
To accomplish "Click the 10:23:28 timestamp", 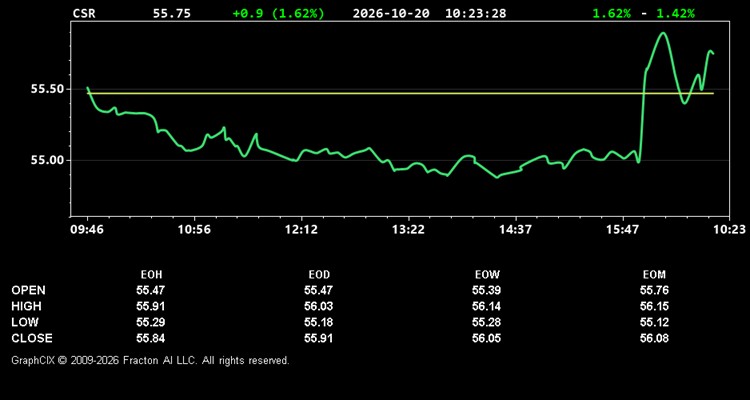I will click(x=475, y=13).
